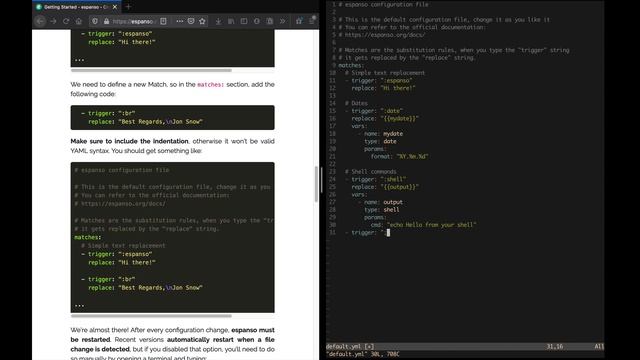The height and width of the screenshot is (360, 640).
Task: Click "# Dates" comment in editor
Action: (x=356, y=103)
